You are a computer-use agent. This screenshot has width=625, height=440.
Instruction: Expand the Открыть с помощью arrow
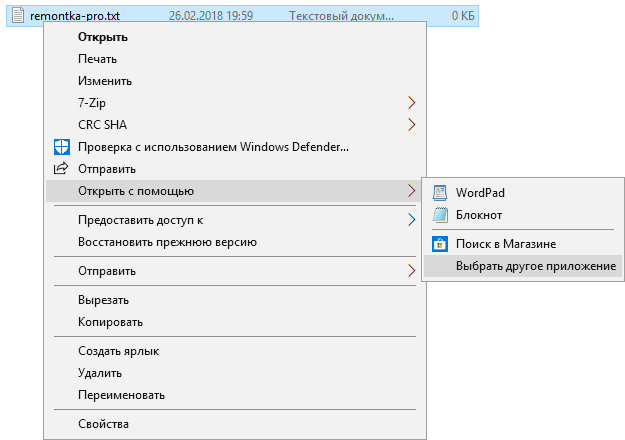pos(412,191)
